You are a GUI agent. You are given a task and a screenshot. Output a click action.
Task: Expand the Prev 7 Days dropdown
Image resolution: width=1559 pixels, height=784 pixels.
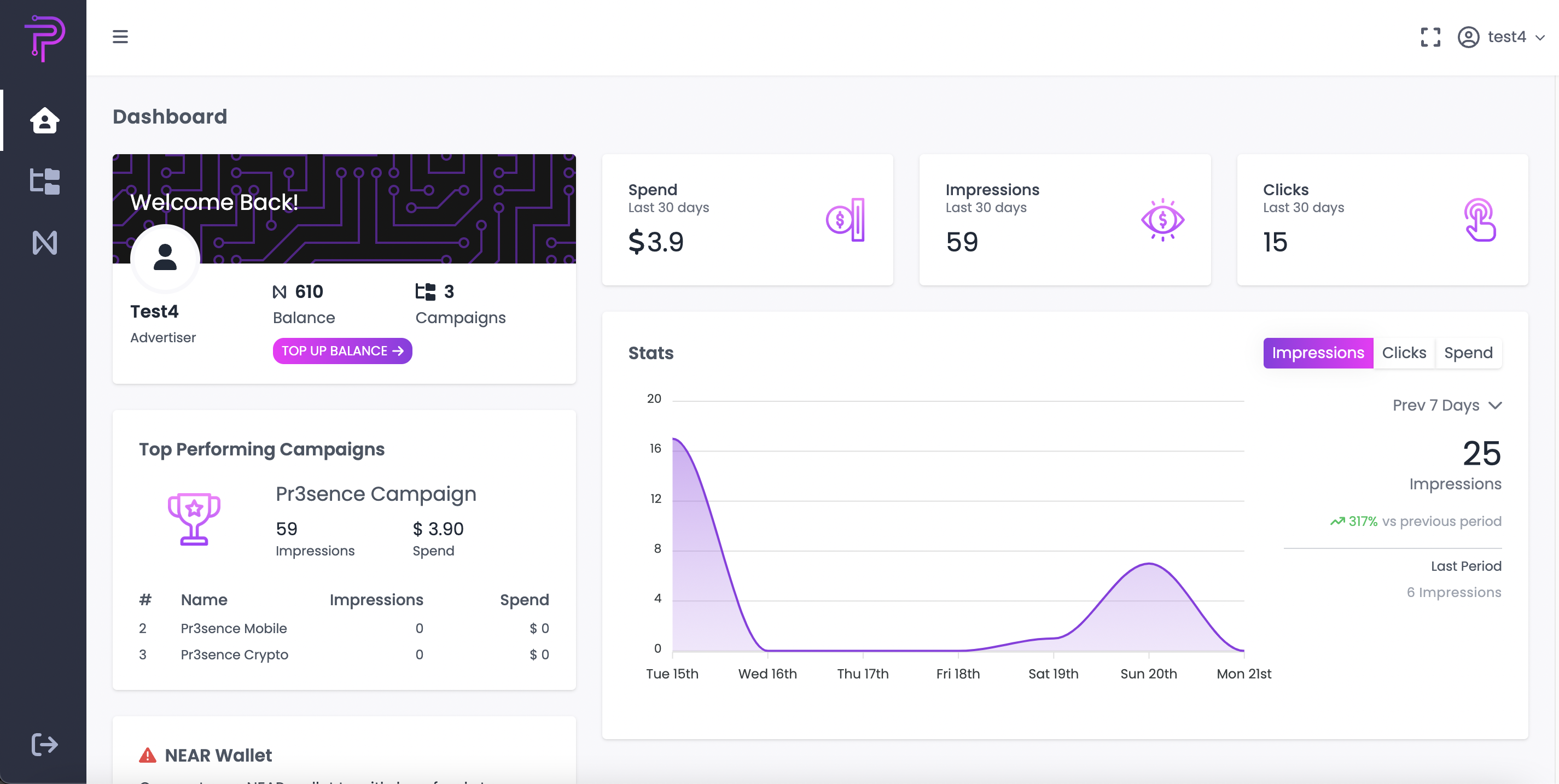click(x=1446, y=405)
